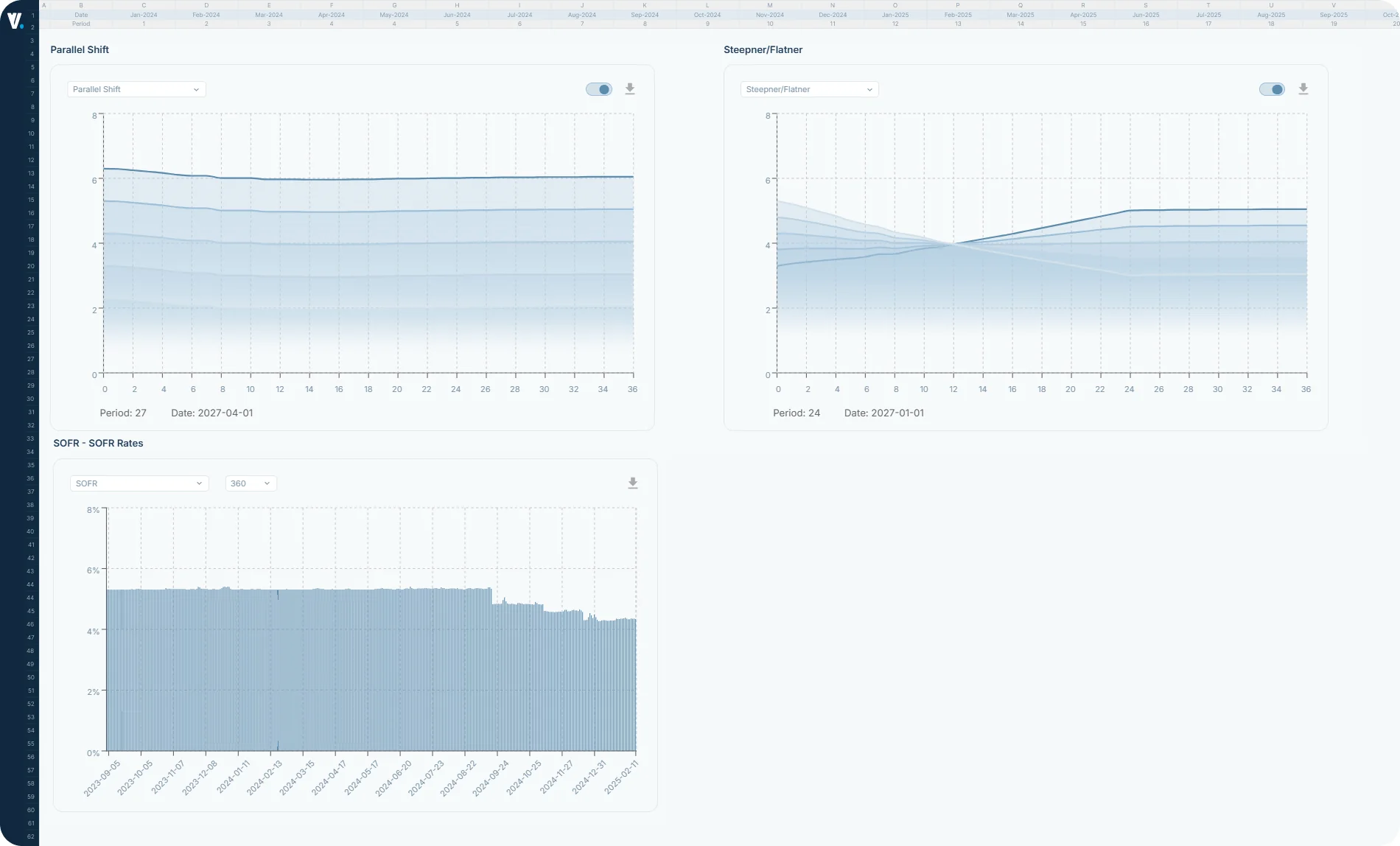Disable the Parallel Shift chart toggle

coord(598,88)
